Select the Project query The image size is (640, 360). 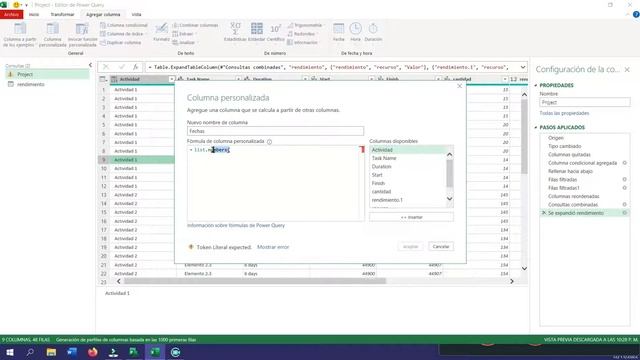(47, 74)
